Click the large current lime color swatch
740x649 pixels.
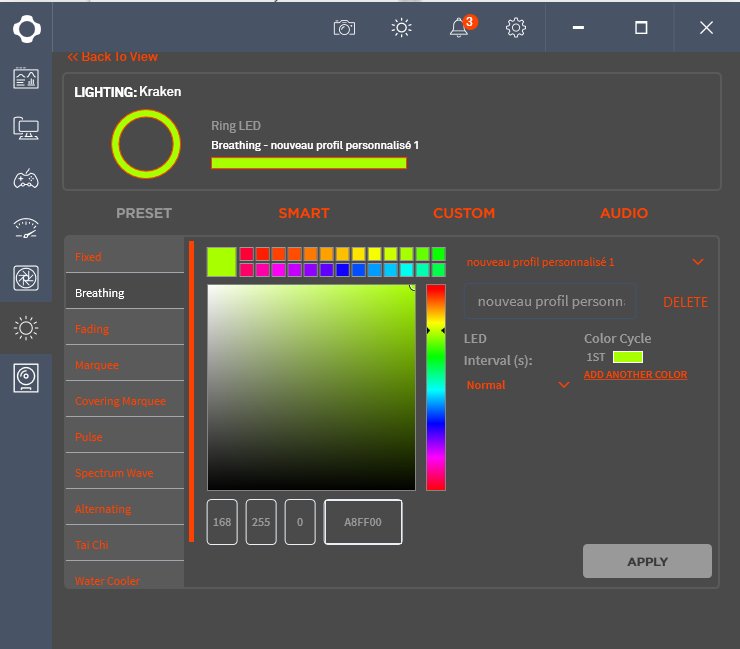point(222,262)
